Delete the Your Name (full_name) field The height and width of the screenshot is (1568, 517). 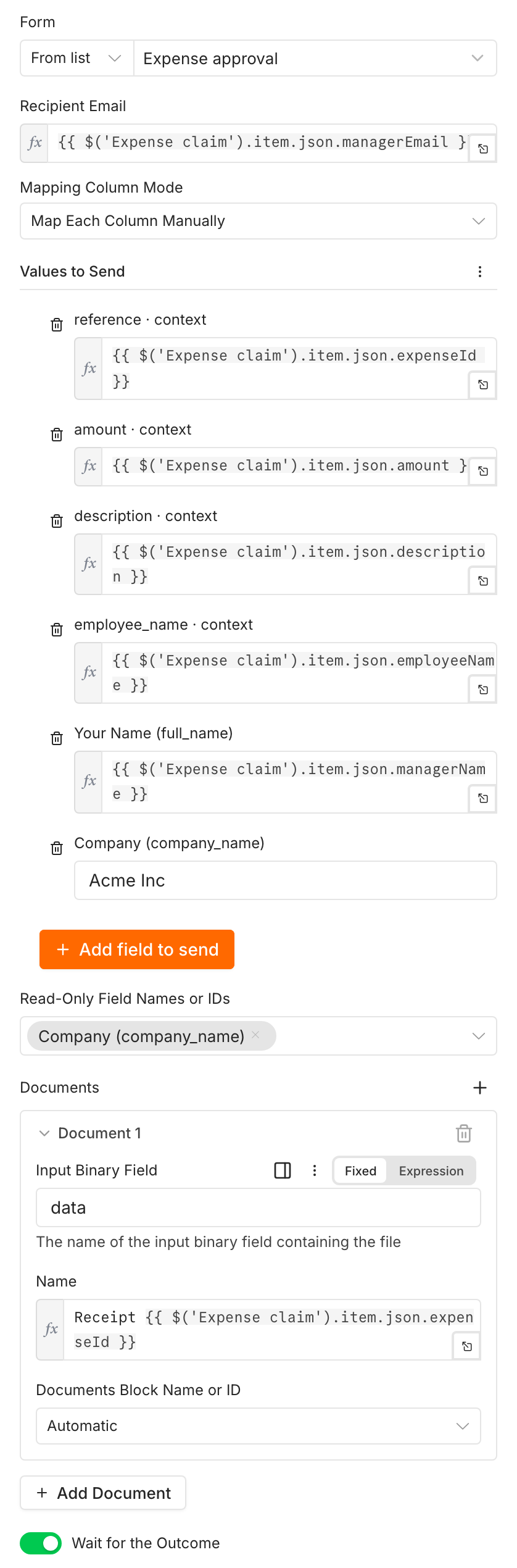pos(57,738)
